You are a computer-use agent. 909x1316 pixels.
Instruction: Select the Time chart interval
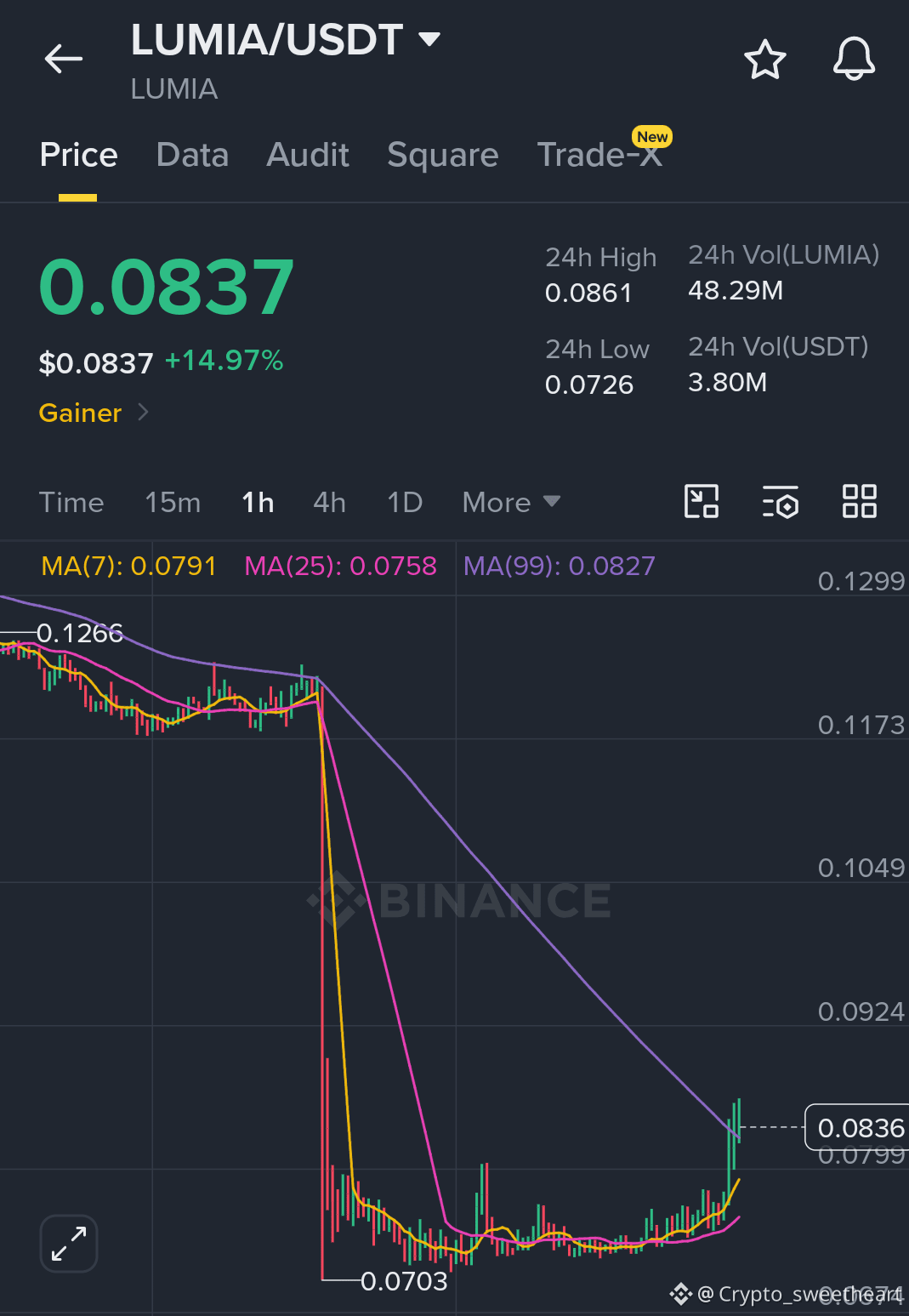coord(71,502)
